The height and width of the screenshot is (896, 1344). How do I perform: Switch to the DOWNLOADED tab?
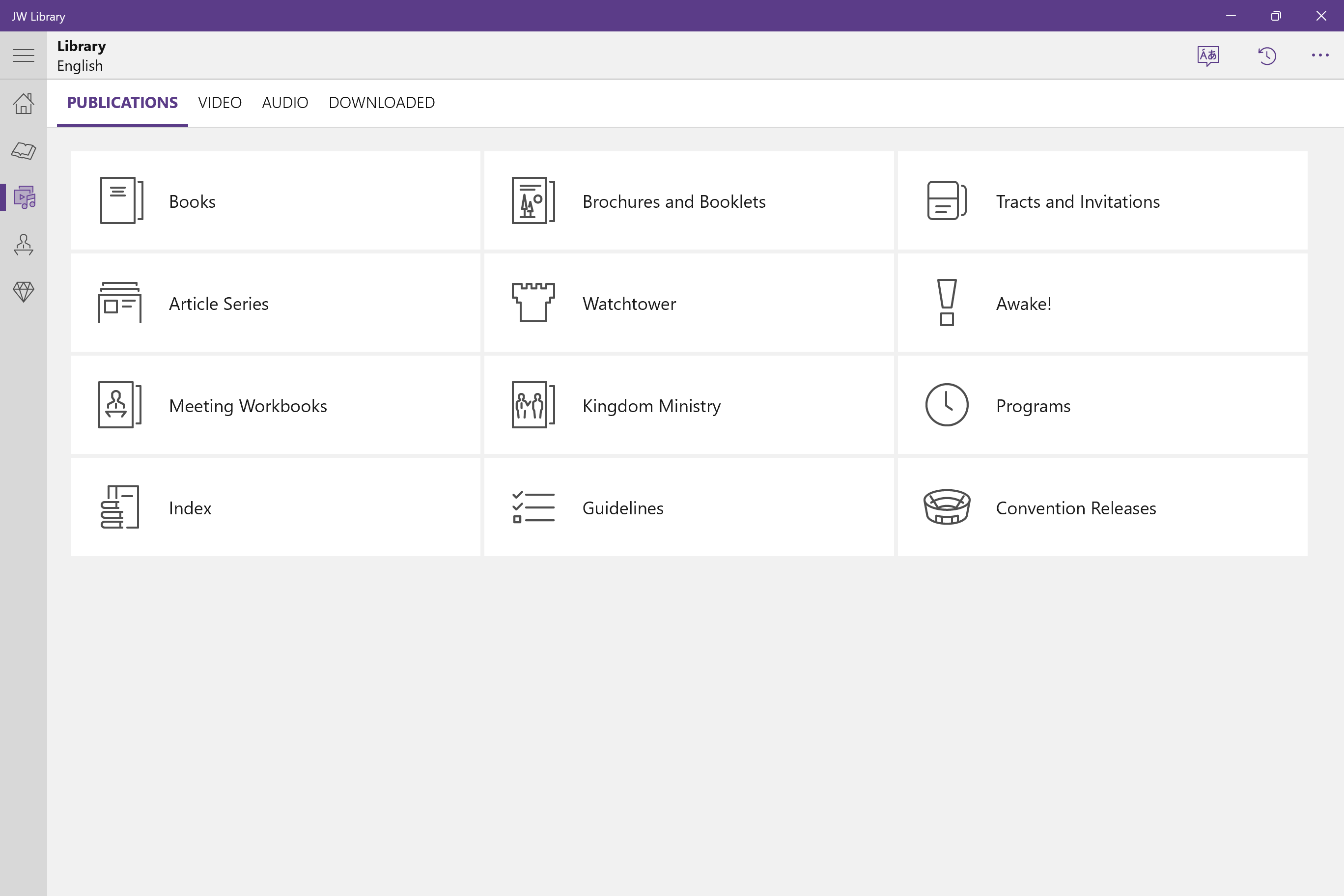[382, 103]
